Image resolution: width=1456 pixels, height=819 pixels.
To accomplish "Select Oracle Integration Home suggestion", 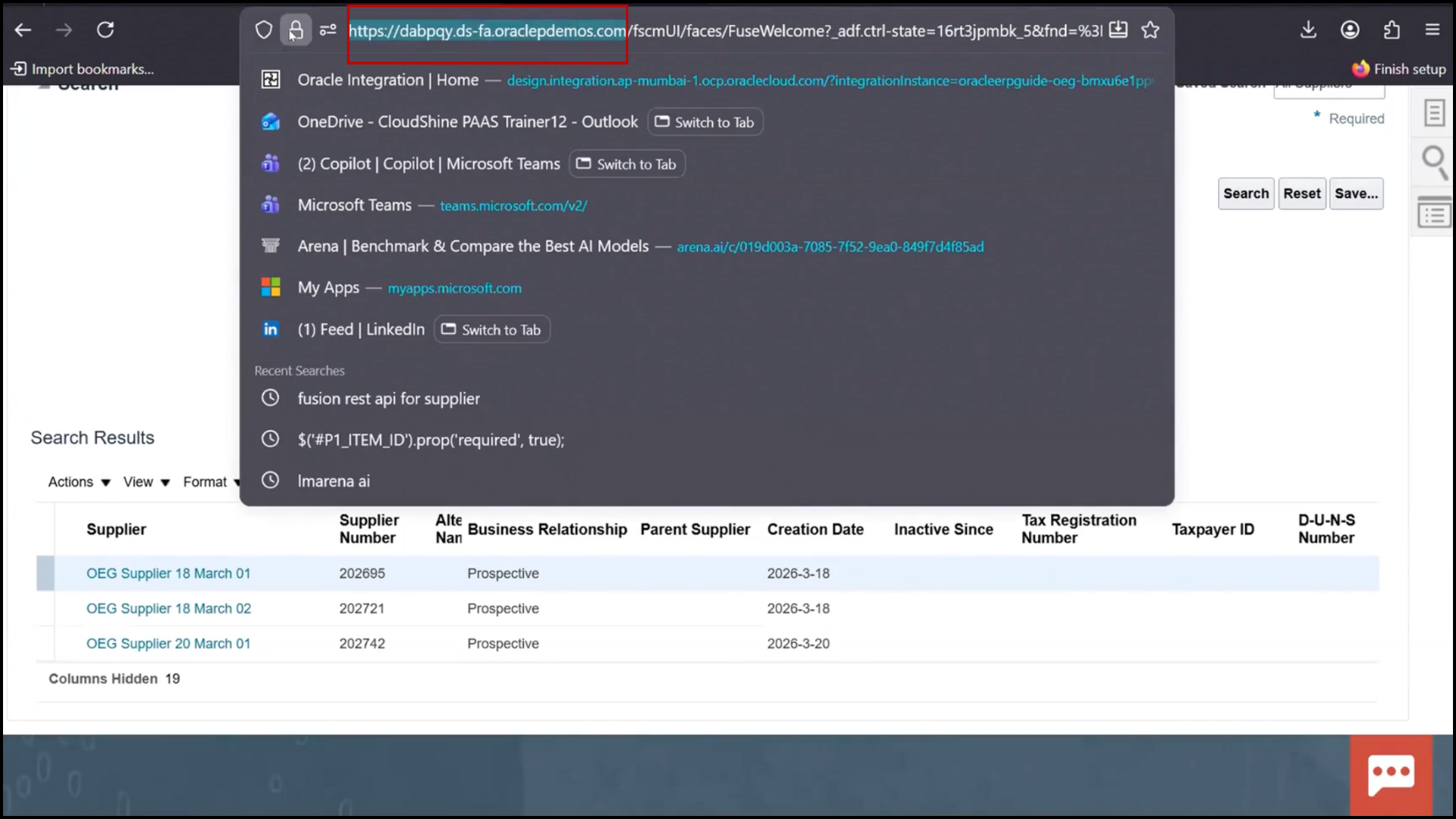I will point(707,80).
